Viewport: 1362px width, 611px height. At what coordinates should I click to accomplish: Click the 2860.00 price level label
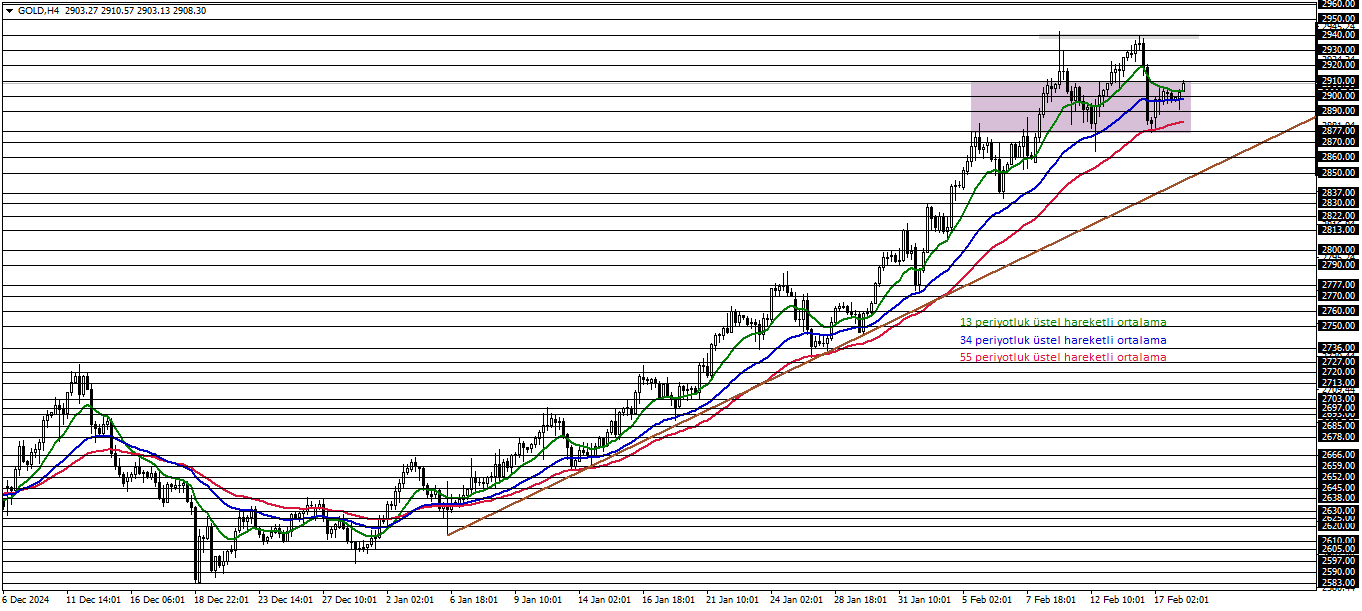click(1338, 157)
